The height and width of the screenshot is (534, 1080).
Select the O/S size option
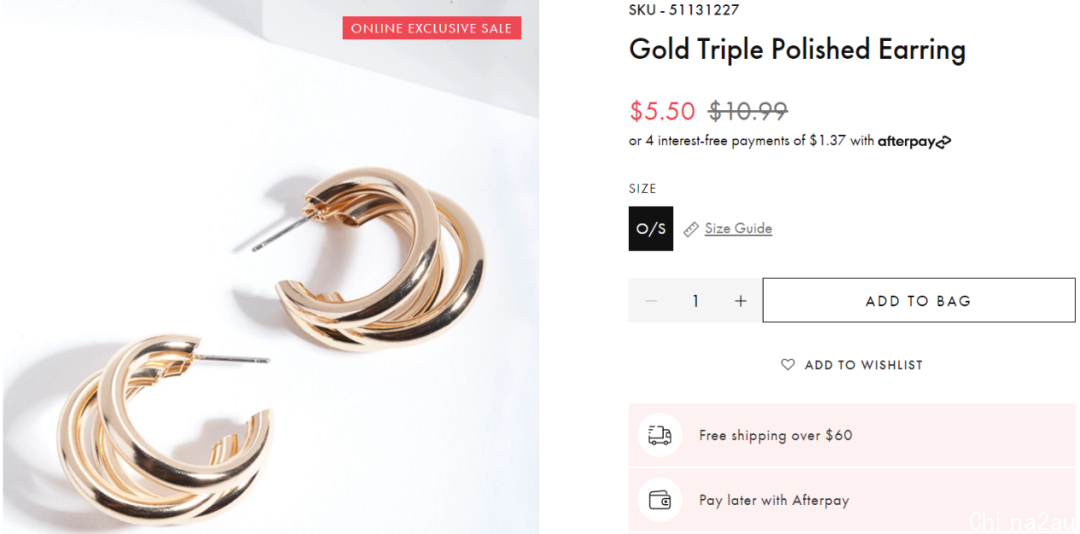point(651,229)
